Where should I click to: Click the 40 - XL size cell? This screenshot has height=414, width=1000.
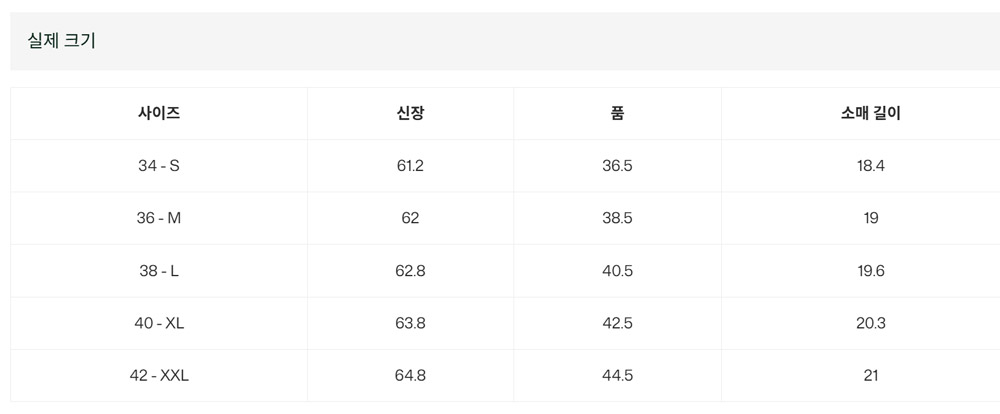[159, 323]
